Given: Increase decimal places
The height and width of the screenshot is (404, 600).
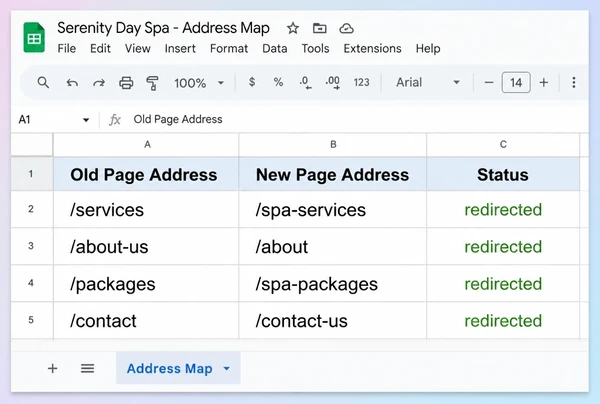Looking at the screenshot, I should point(333,83).
